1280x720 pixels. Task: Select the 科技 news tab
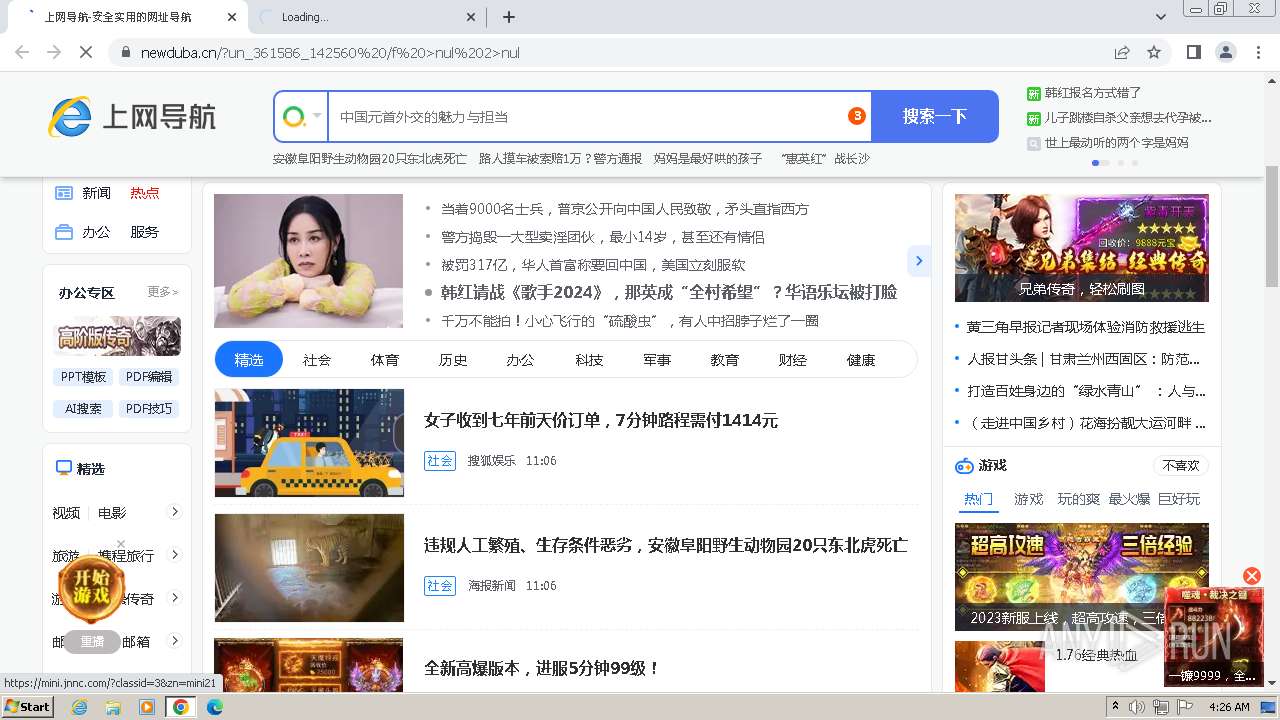pos(589,360)
